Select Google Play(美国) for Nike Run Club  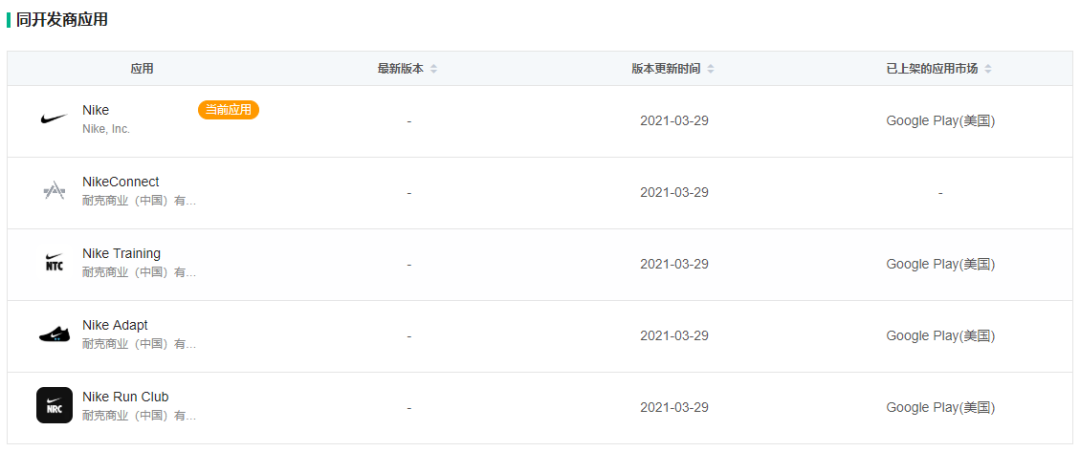(940, 407)
